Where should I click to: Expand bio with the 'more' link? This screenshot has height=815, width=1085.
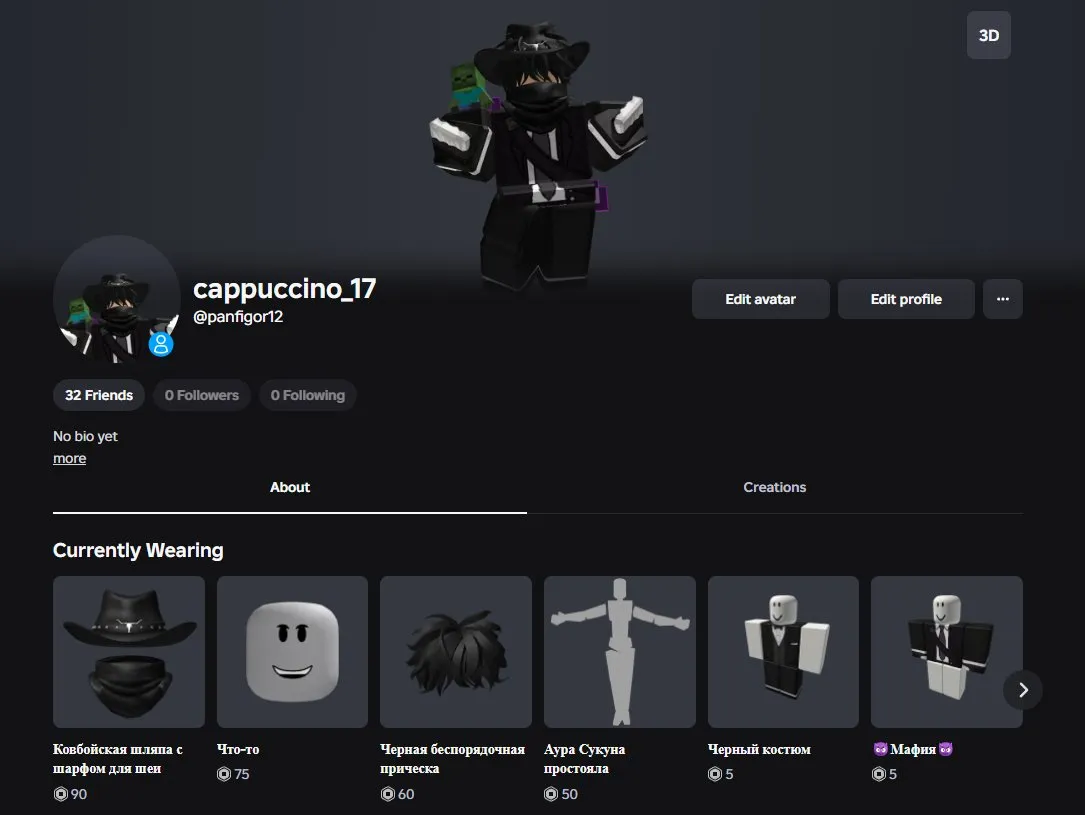(70, 458)
